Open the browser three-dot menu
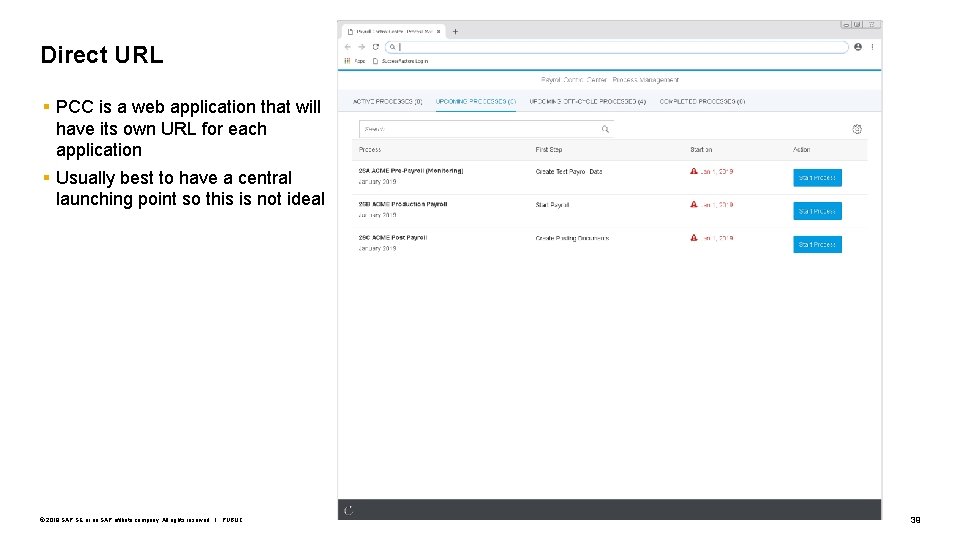Viewport: 960px width, 540px height. pyautogui.click(x=872, y=47)
